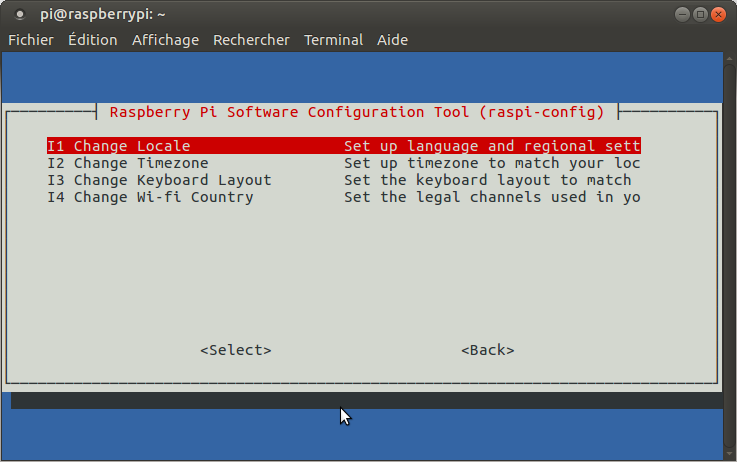Pick I4 Change Wi-fi Country
Screen dimensions: 737x462
coord(150,197)
